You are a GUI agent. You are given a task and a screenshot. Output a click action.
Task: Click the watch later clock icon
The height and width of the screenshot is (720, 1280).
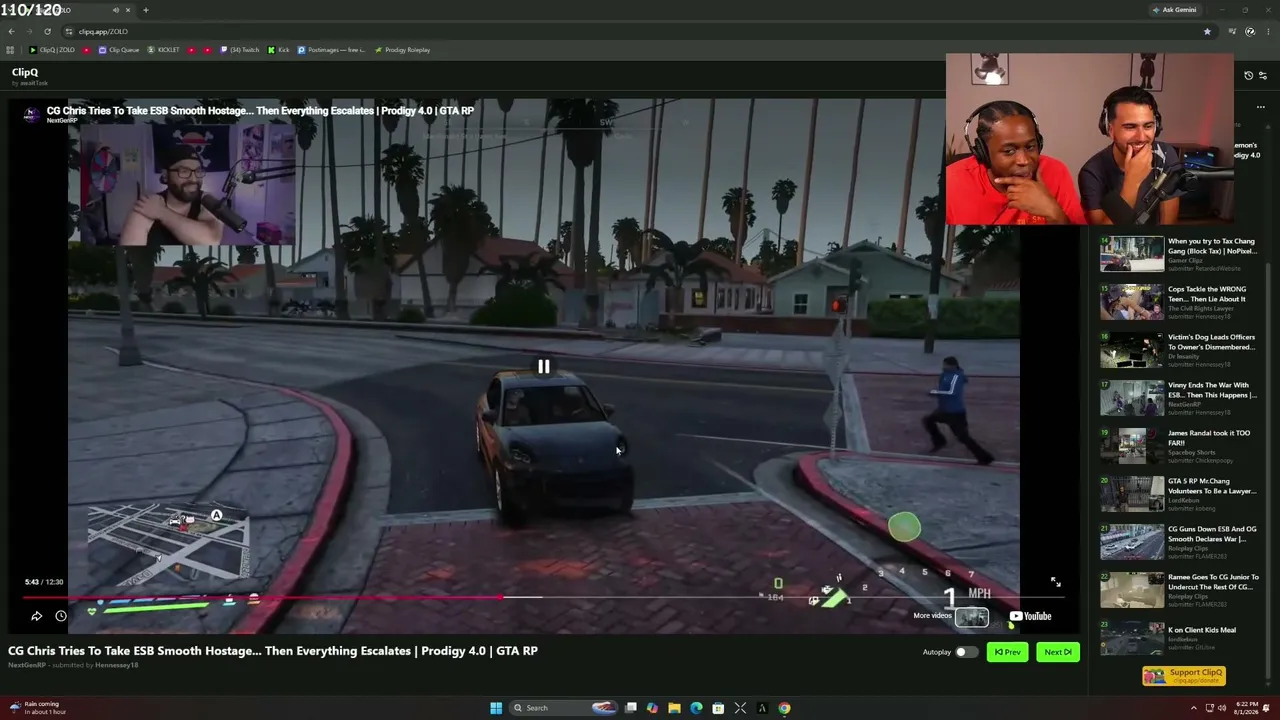(x=61, y=616)
